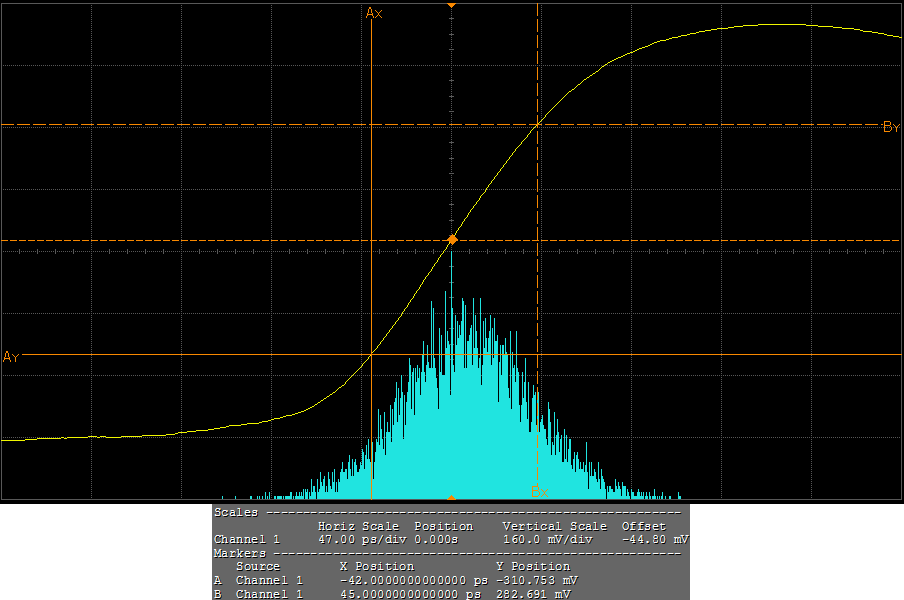904x600 pixels.
Task: Select the Ay horizontal marker label
Action: click(x=11, y=357)
